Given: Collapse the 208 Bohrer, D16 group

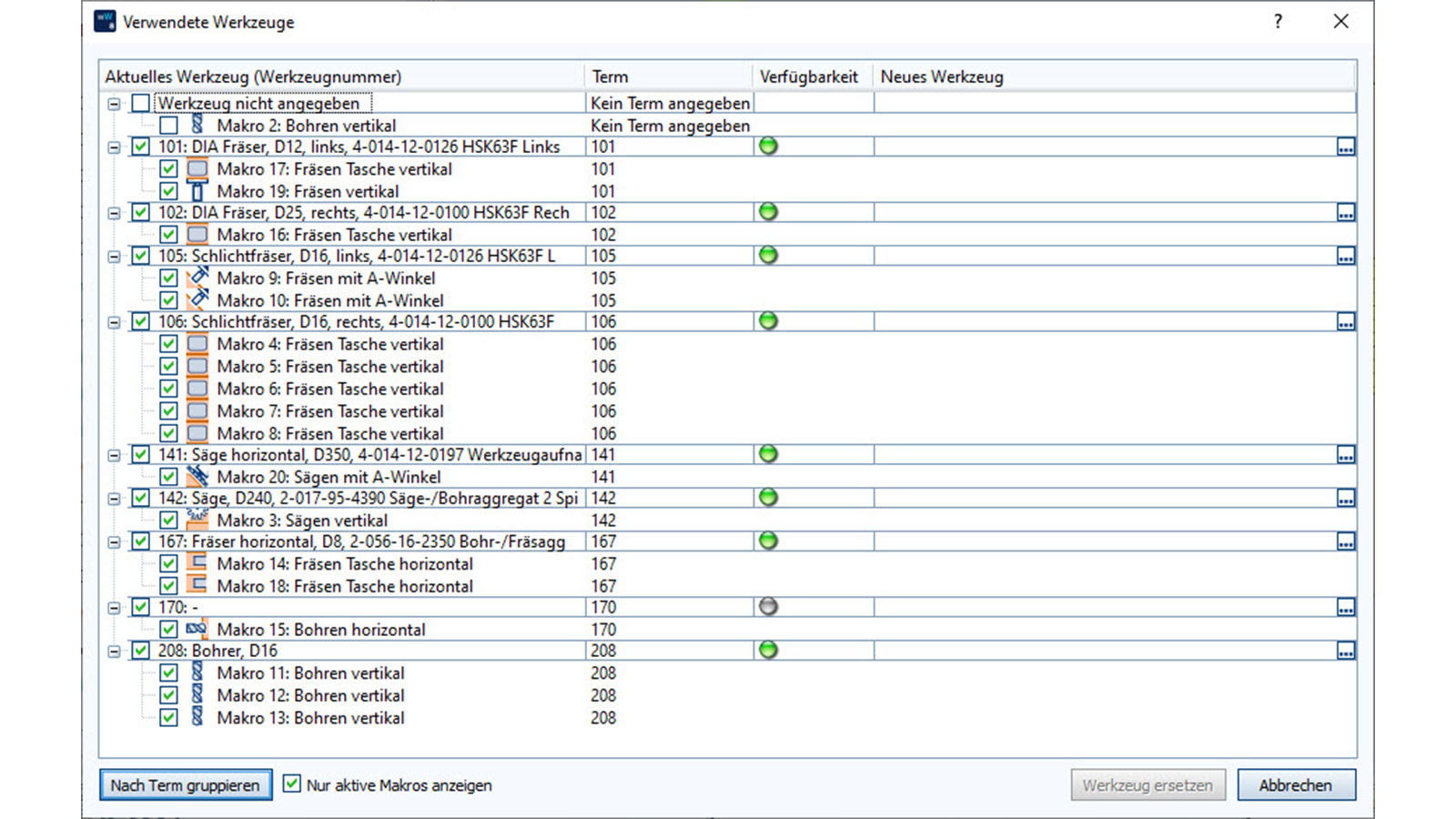Looking at the screenshot, I should (115, 652).
